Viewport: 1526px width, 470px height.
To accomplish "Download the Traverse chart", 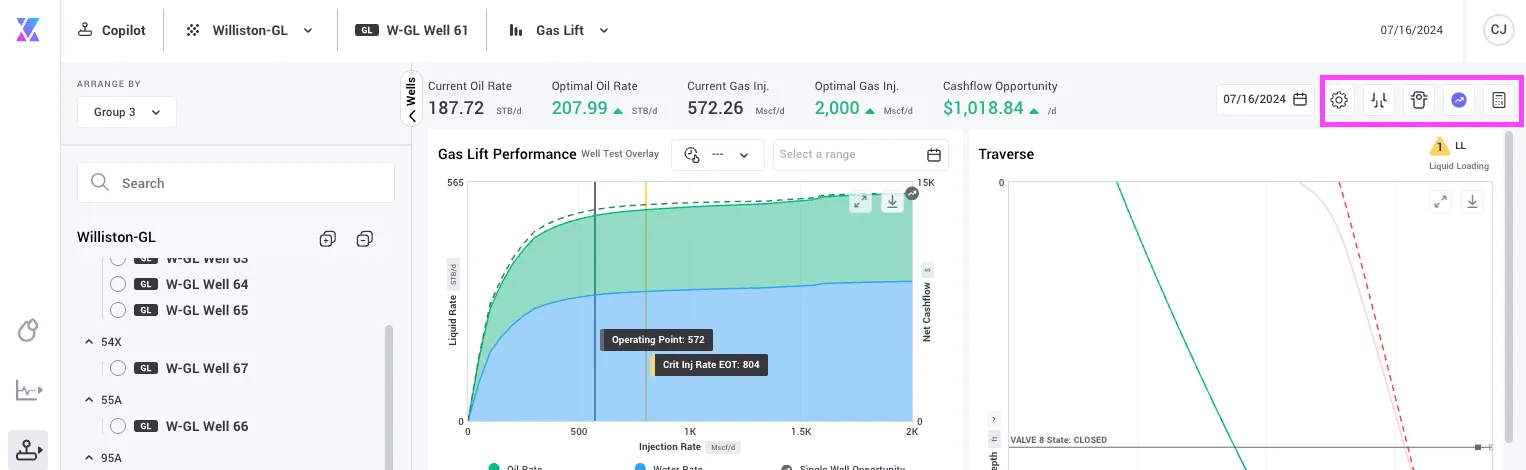I will 1472,202.
